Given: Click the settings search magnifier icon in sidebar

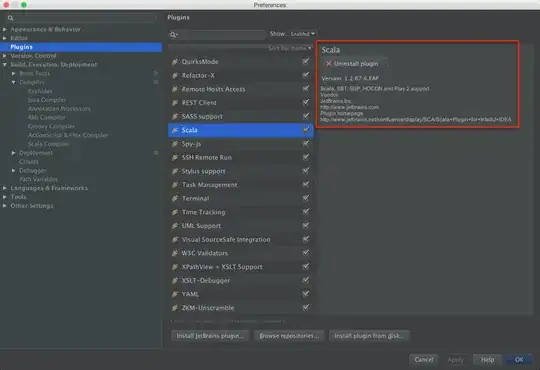Looking at the screenshot, I should coord(10,18).
